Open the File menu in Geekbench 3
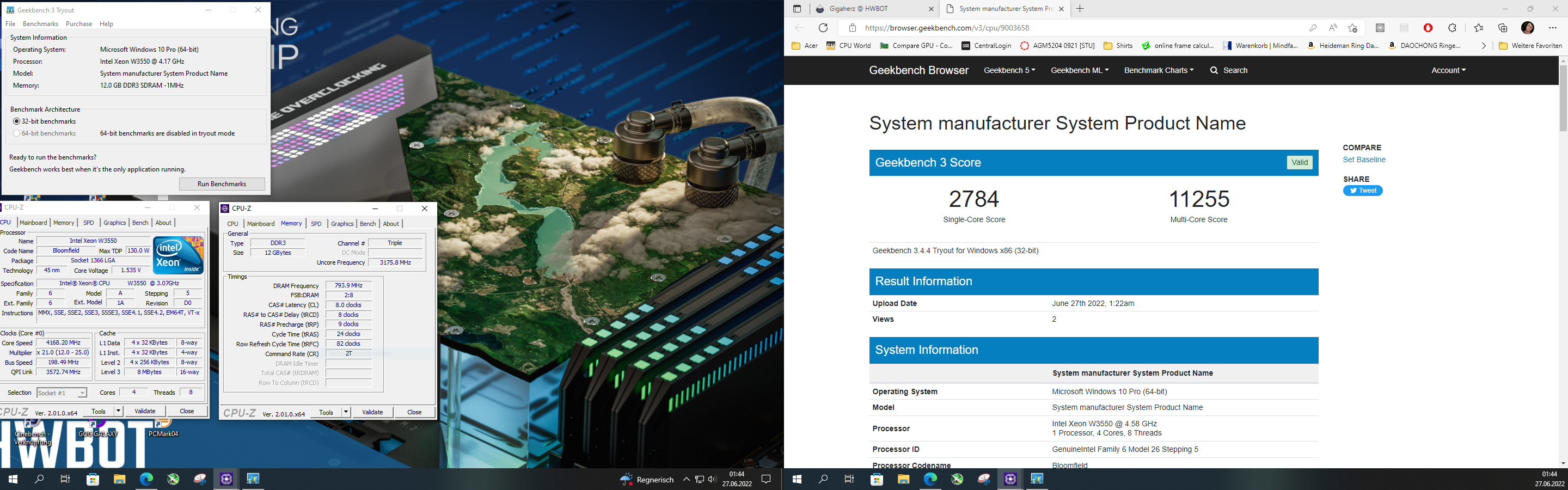1568x490 pixels. 10,24
